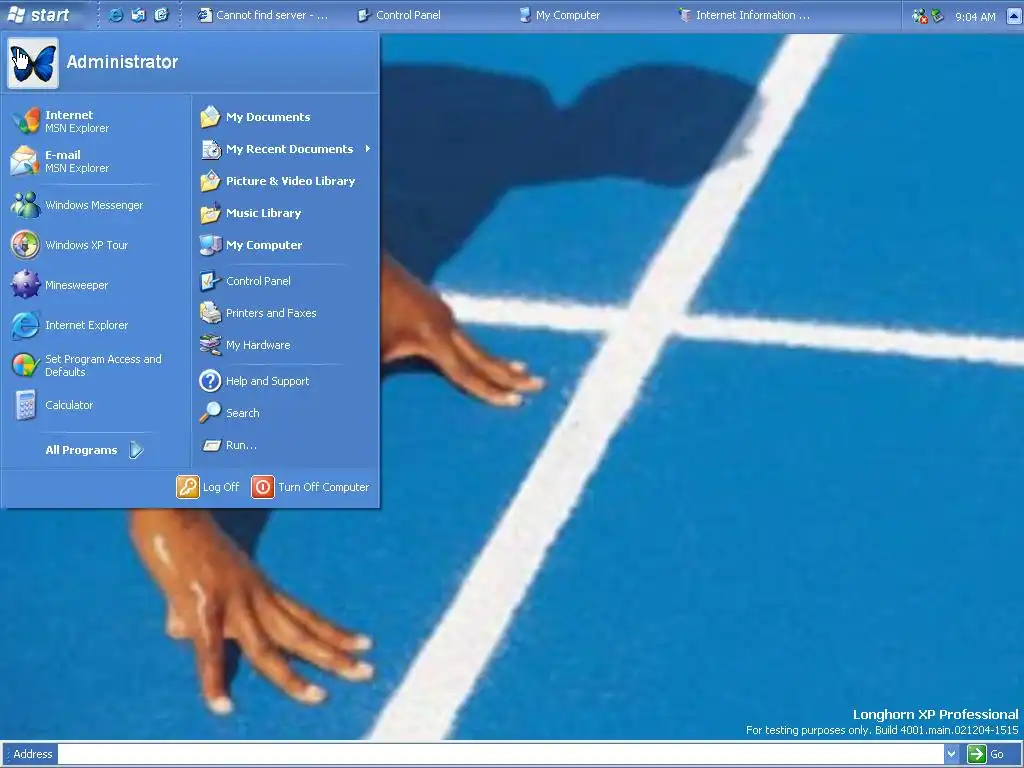This screenshot has width=1024, height=768.
Task: Click third quick launch icon
Action: 161,15
